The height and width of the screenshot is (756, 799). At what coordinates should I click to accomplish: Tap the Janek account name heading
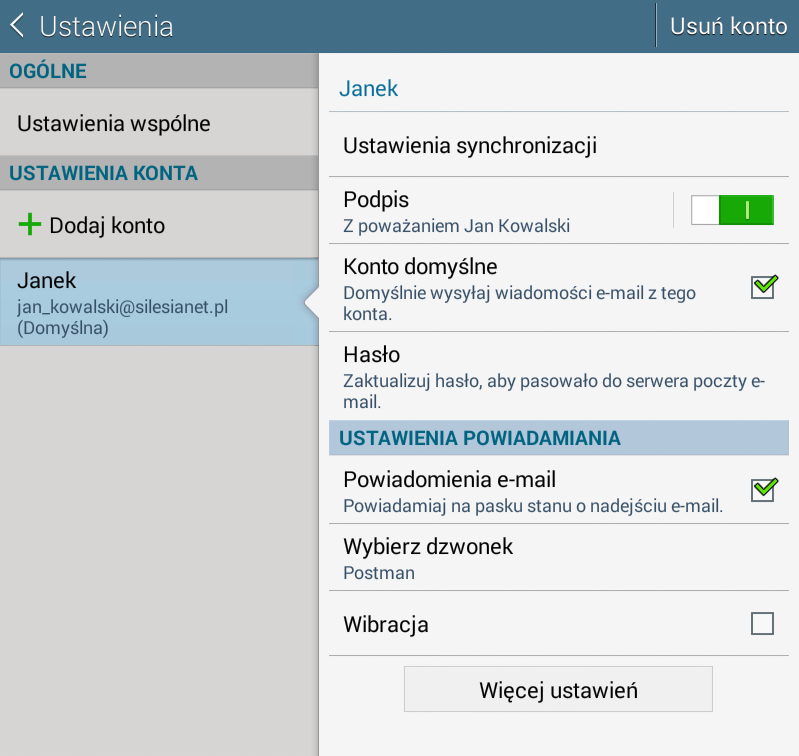tap(369, 88)
